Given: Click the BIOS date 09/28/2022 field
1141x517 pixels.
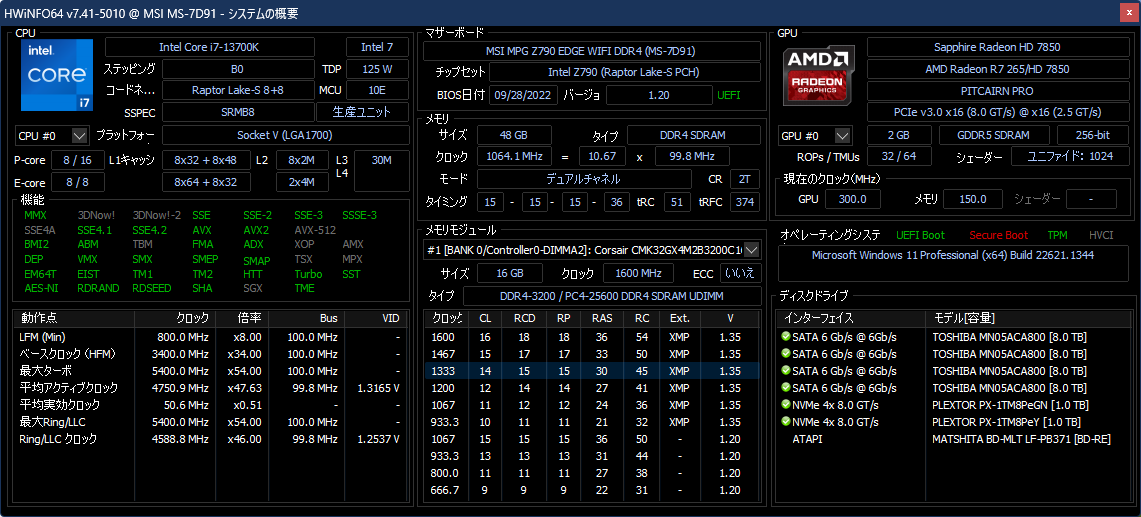Looking at the screenshot, I should click(524, 95).
